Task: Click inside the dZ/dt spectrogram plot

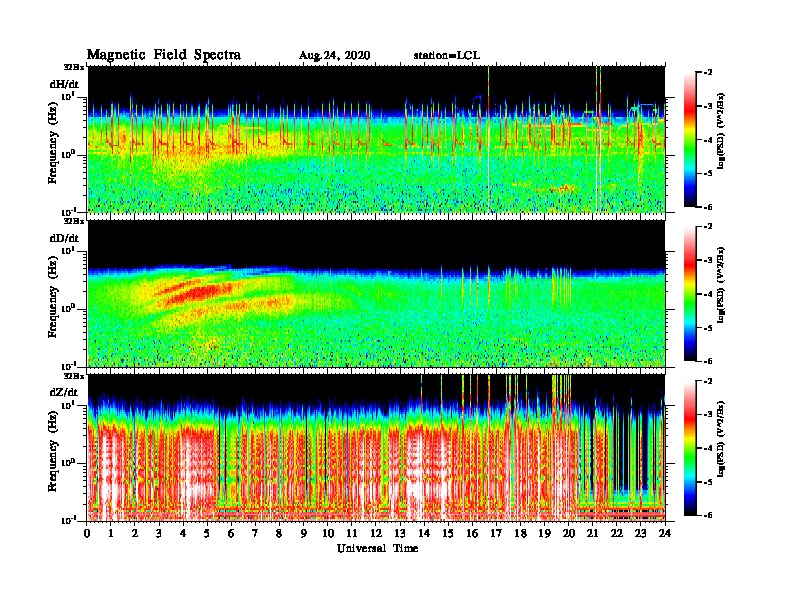Action: [x=377, y=448]
